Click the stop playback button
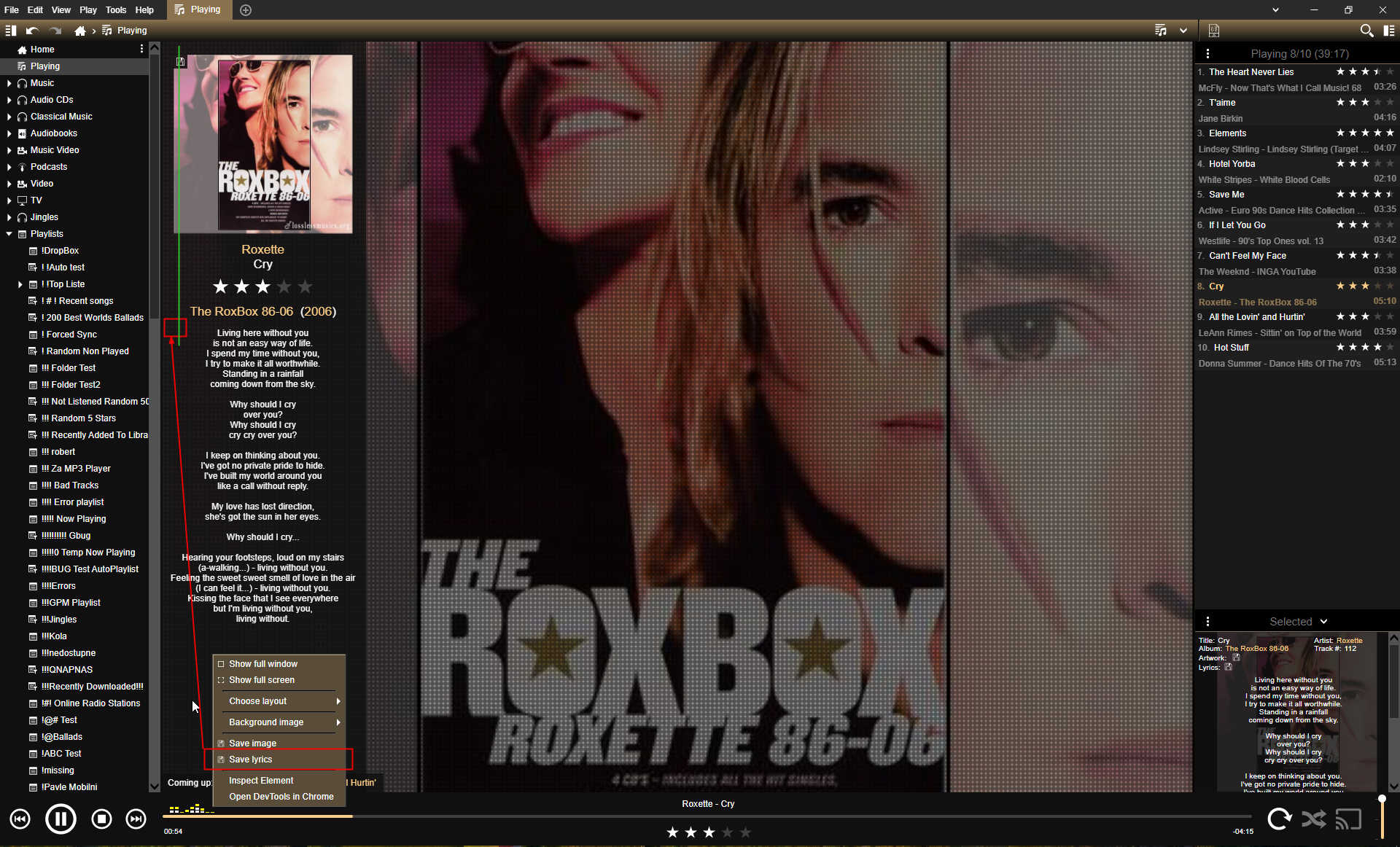 click(x=101, y=819)
